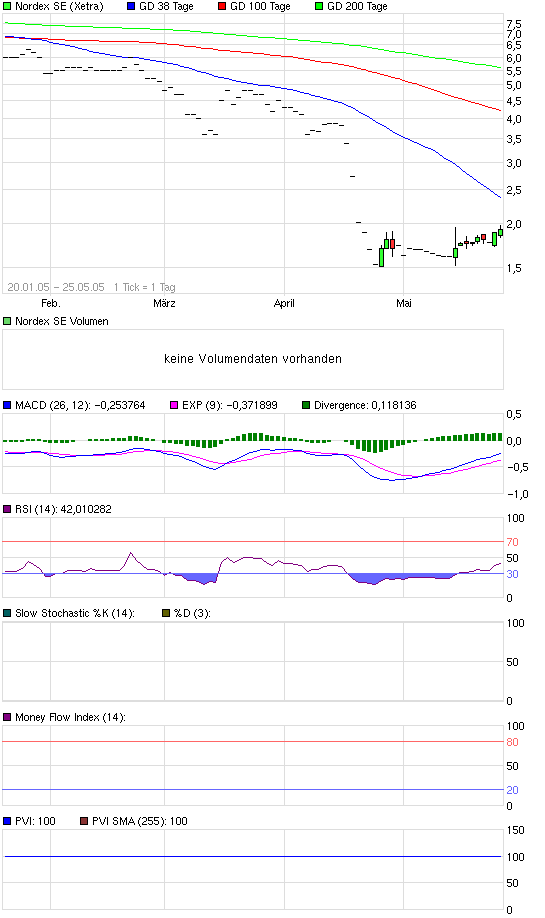Viewport: 545px width, 918px height.
Task: Click the dark green Divergence legend swatch
Action: 306,405
